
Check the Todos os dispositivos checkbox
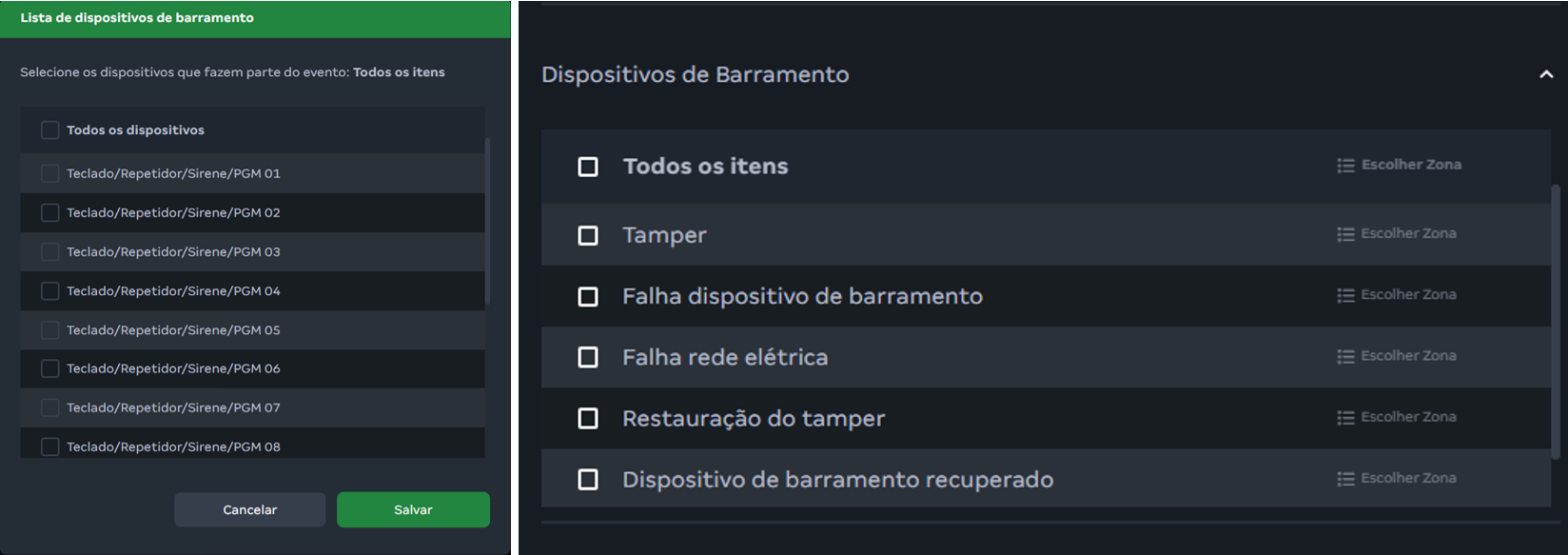click(x=50, y=129)
